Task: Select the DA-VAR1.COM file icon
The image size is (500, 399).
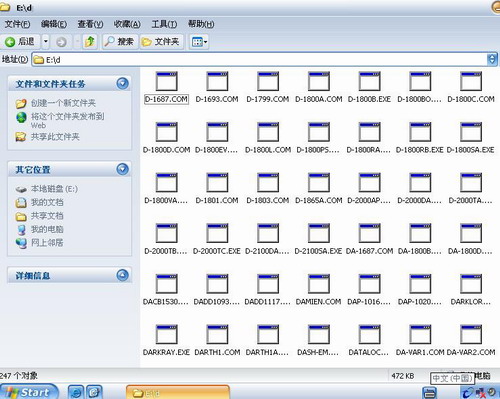Action: coord(420,334)
